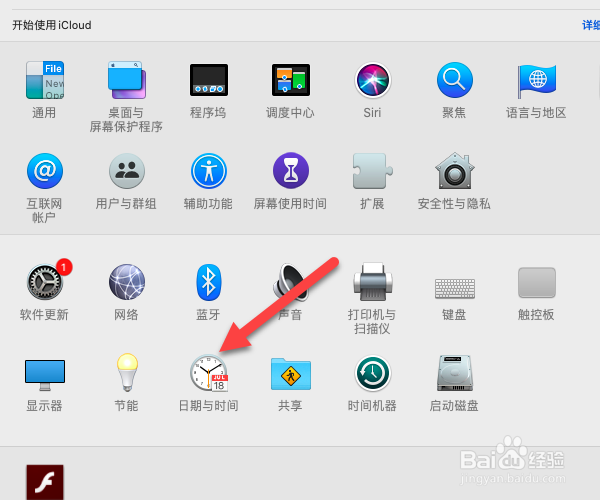Open 安全性与隐私 house icon

pyautogui.click(x=455, y=171)
